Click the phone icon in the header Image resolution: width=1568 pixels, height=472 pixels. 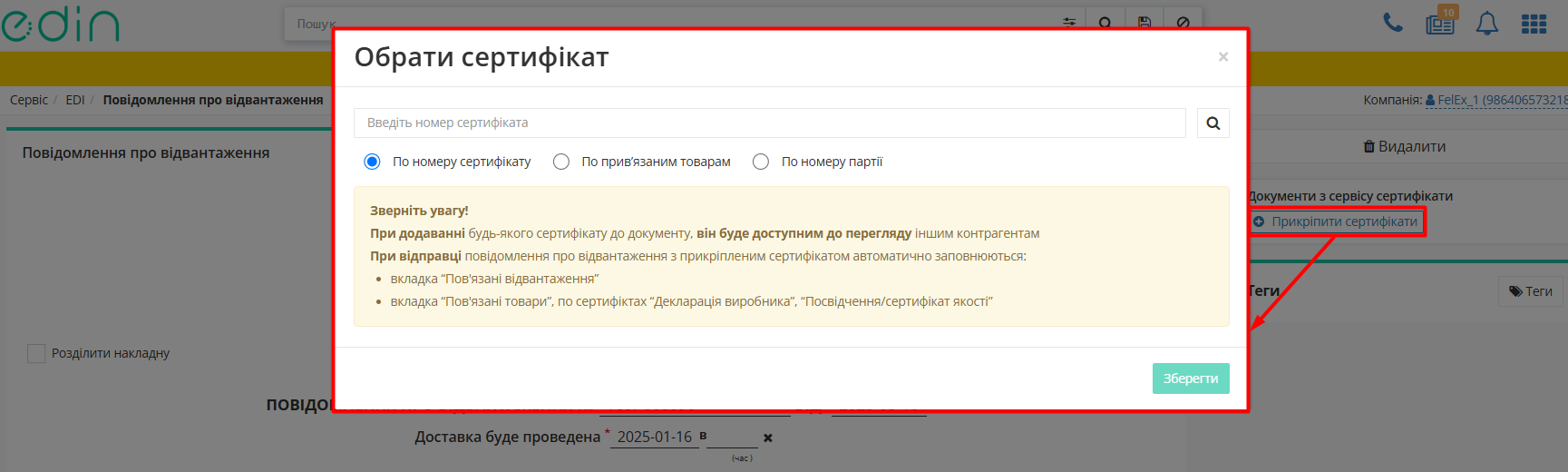[1393, 23]
